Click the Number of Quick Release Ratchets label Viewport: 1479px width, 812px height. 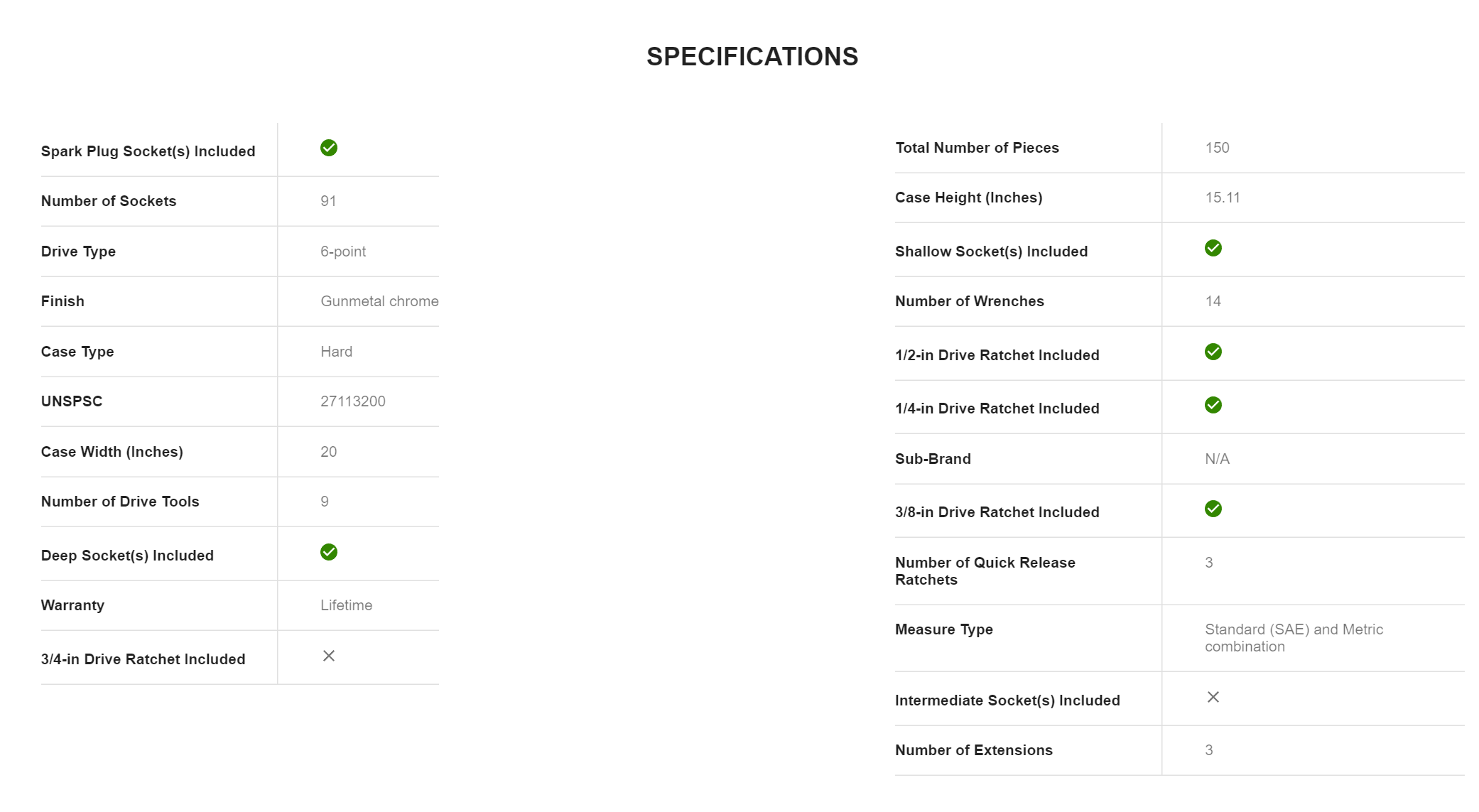click(985, 571)
